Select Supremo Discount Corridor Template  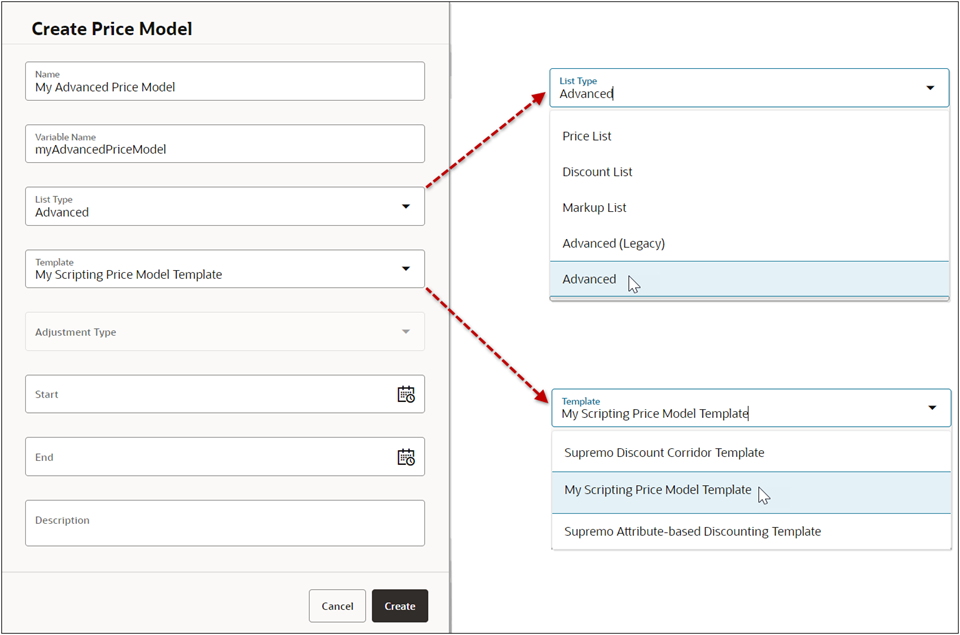664,453
